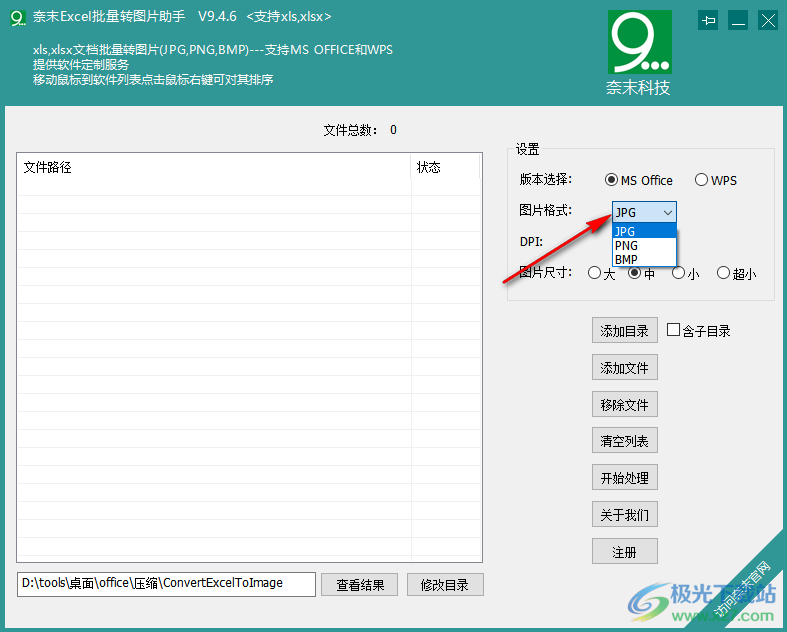Click the DPI label
The image size is (787, 632).
click(531, 241)
